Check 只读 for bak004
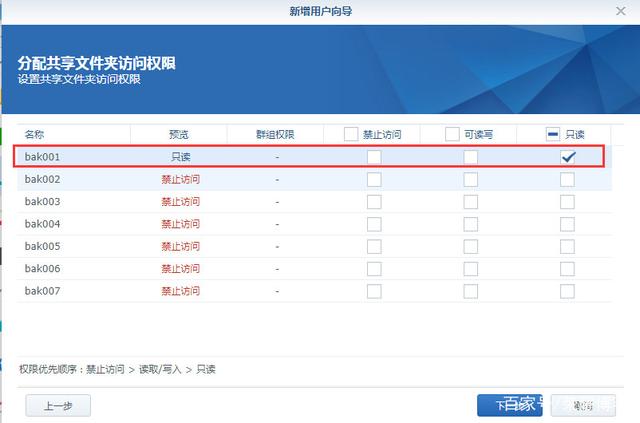This screenshot has height=423, width=640. 567,224
